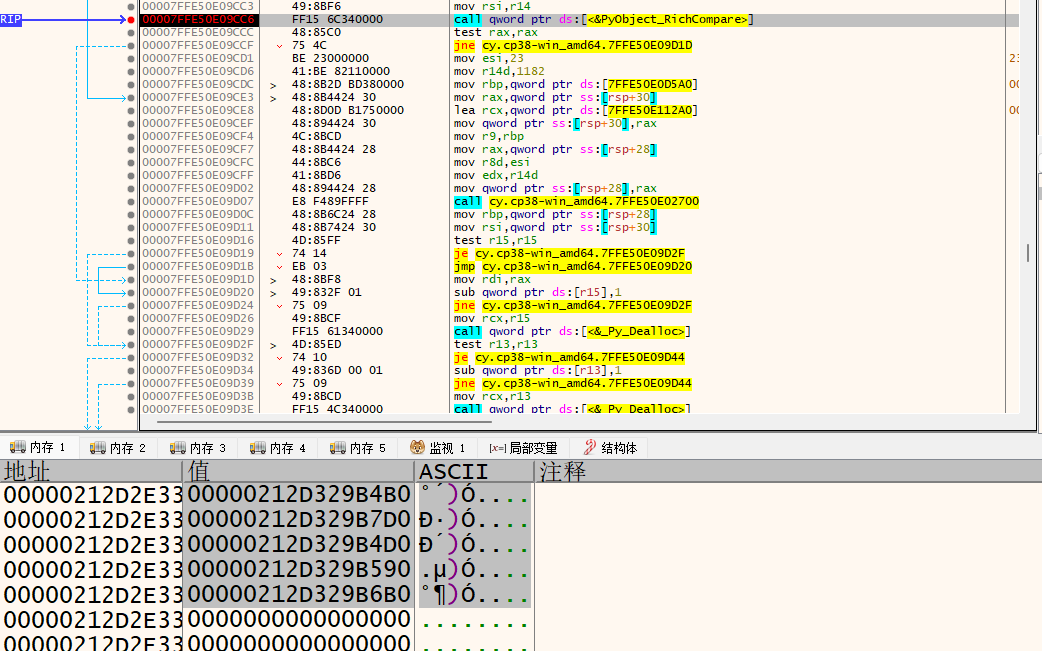1042x651 pixels.
Task: Select dump value 00000212D329B590
Action: click(x=299, y=569)
